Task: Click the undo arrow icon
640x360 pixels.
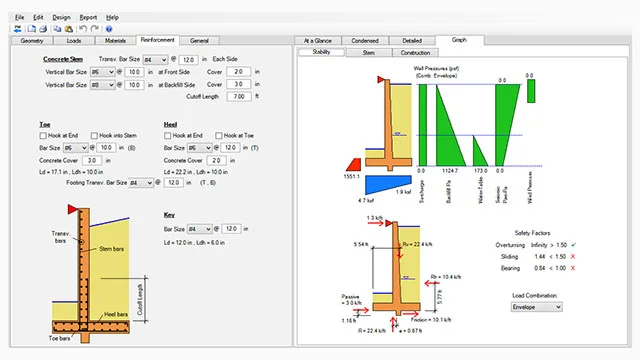Action: click(x=83, y=29)
